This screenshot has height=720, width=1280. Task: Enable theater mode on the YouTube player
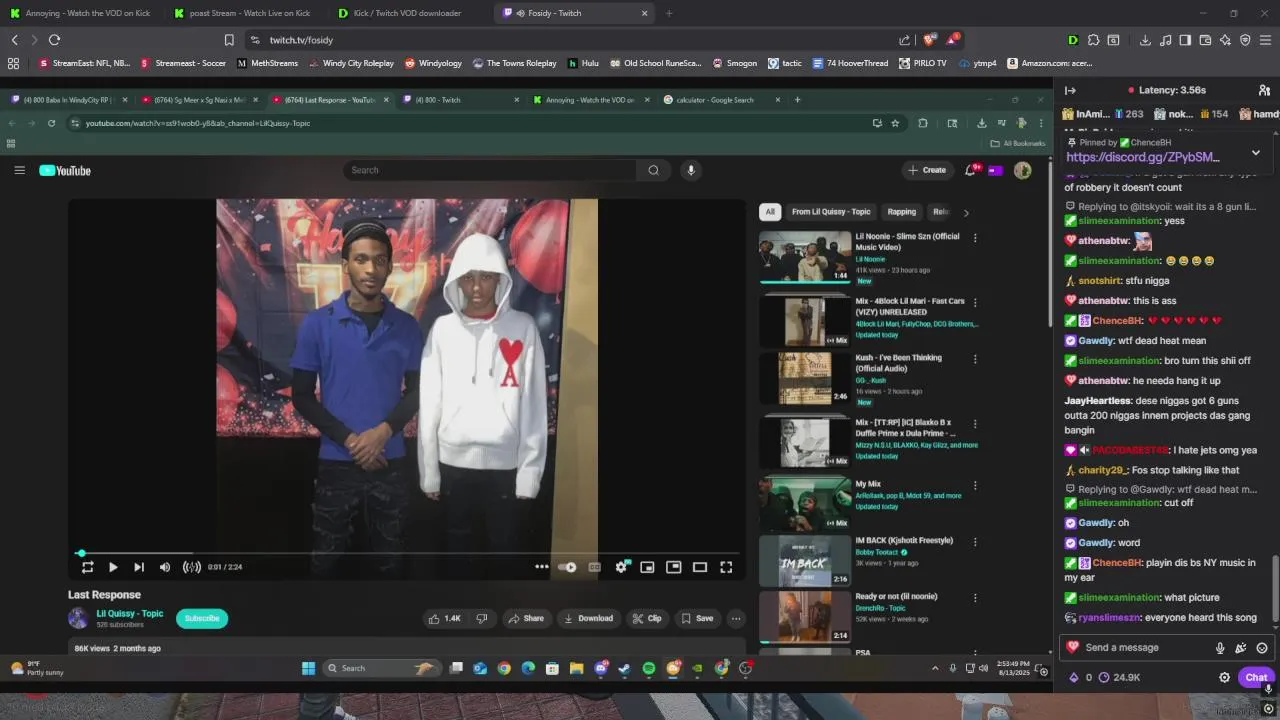click(x=700, y=567)
